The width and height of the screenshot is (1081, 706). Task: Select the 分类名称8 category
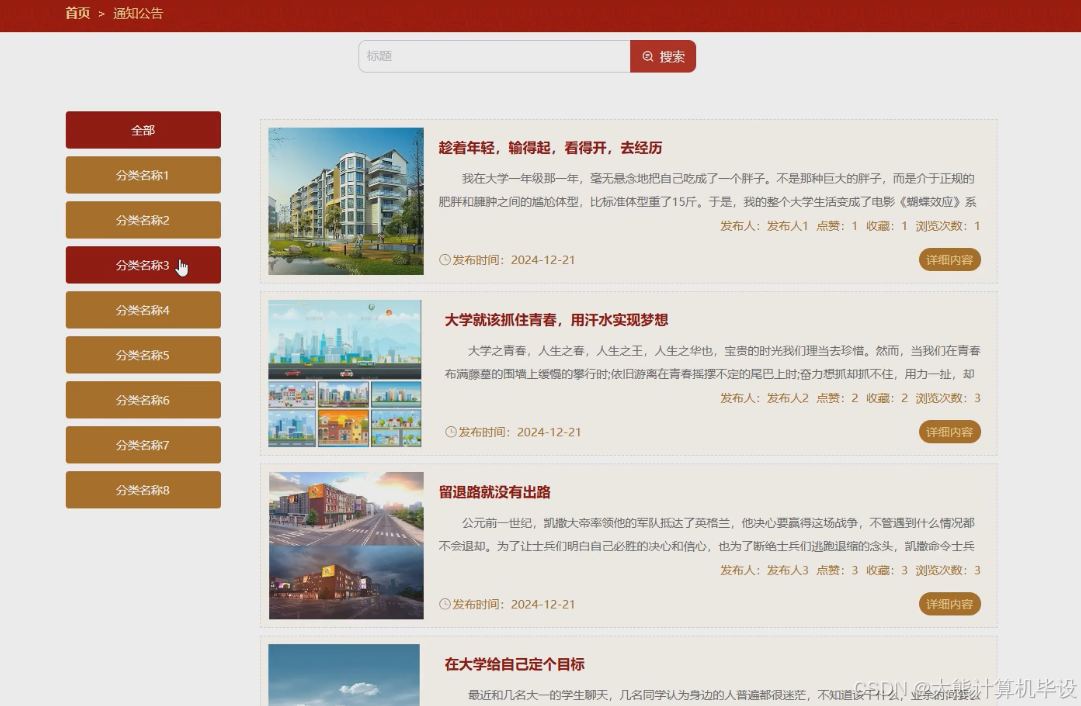pos(143,490)
